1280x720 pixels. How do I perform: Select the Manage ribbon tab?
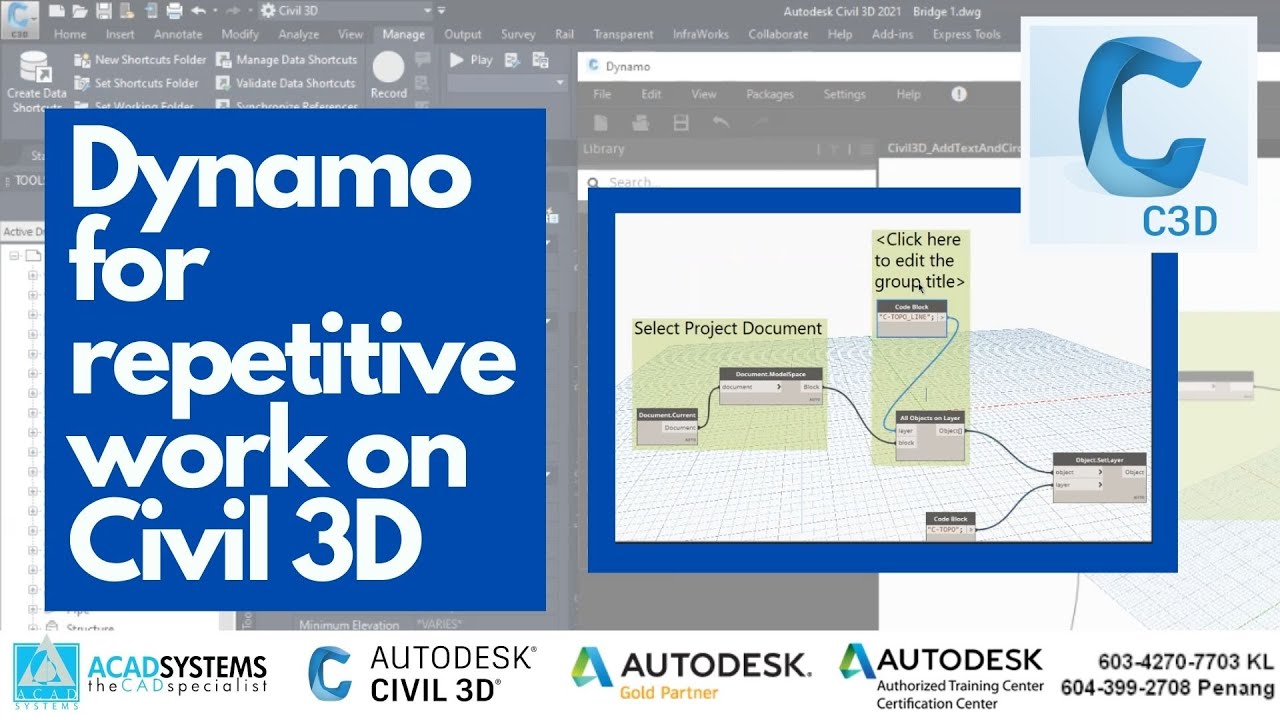[404, 34]
